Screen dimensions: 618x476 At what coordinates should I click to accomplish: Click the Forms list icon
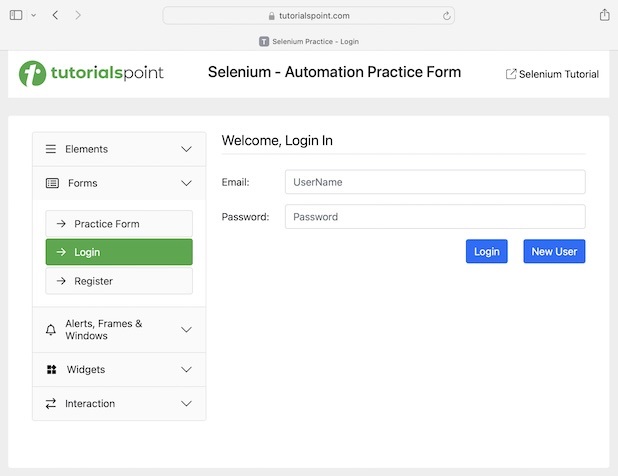pyautogui.click(x=52, y=183)
